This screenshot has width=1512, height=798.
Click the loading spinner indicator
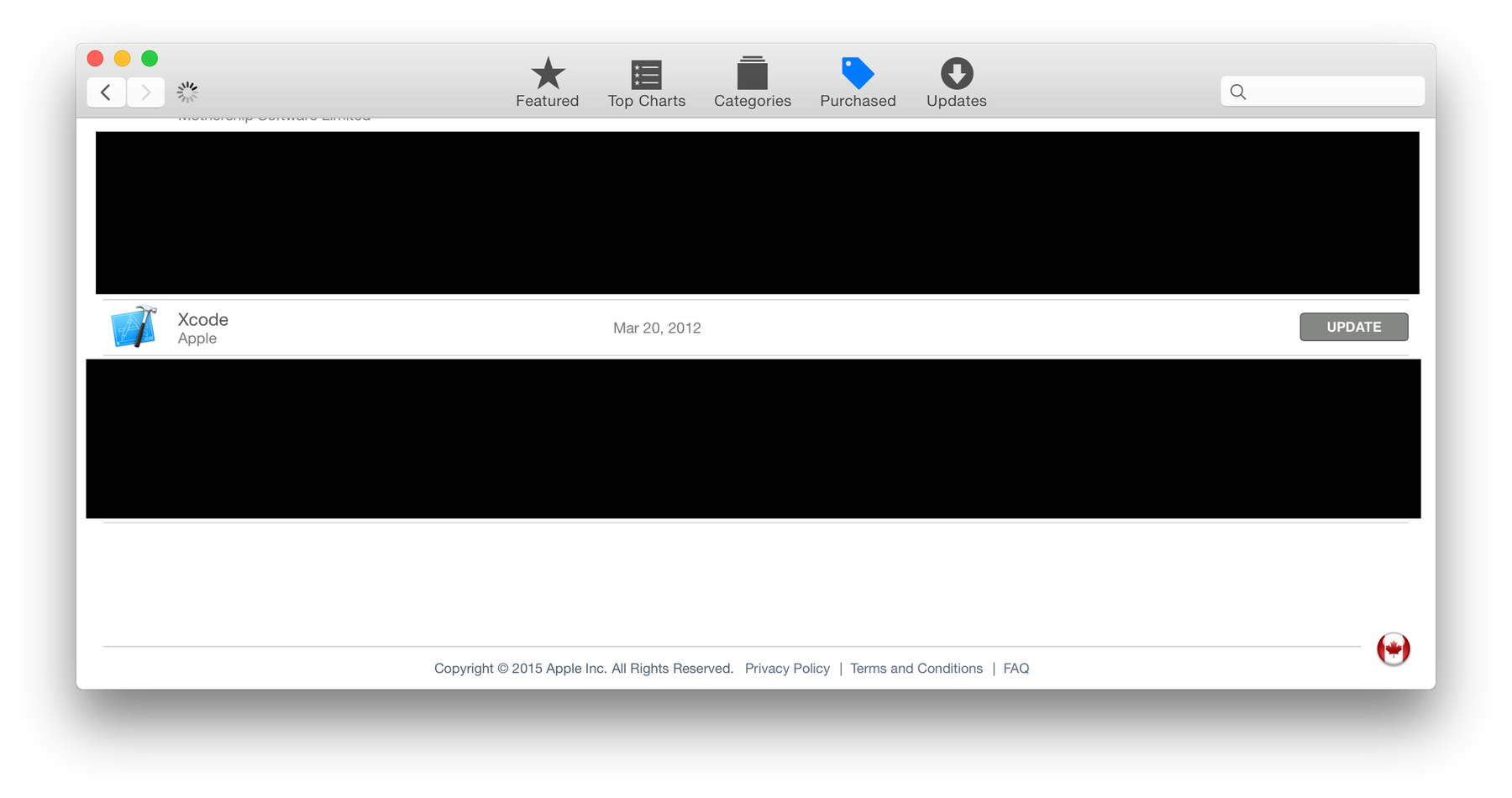click(x=187, y=92)
